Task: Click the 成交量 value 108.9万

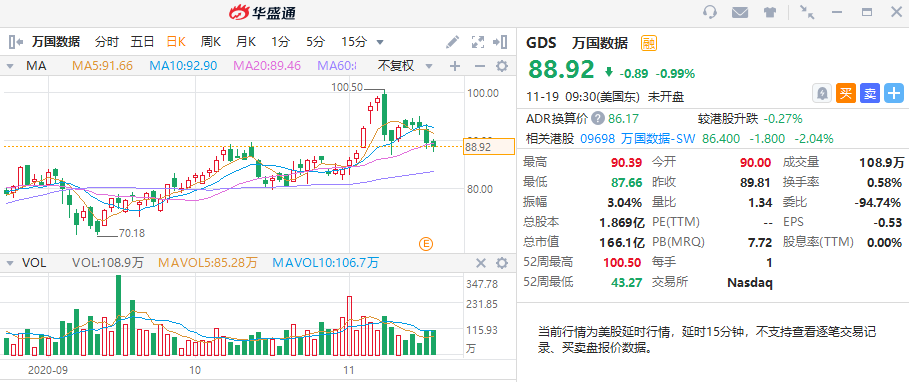Action: [x=881, y=162]
